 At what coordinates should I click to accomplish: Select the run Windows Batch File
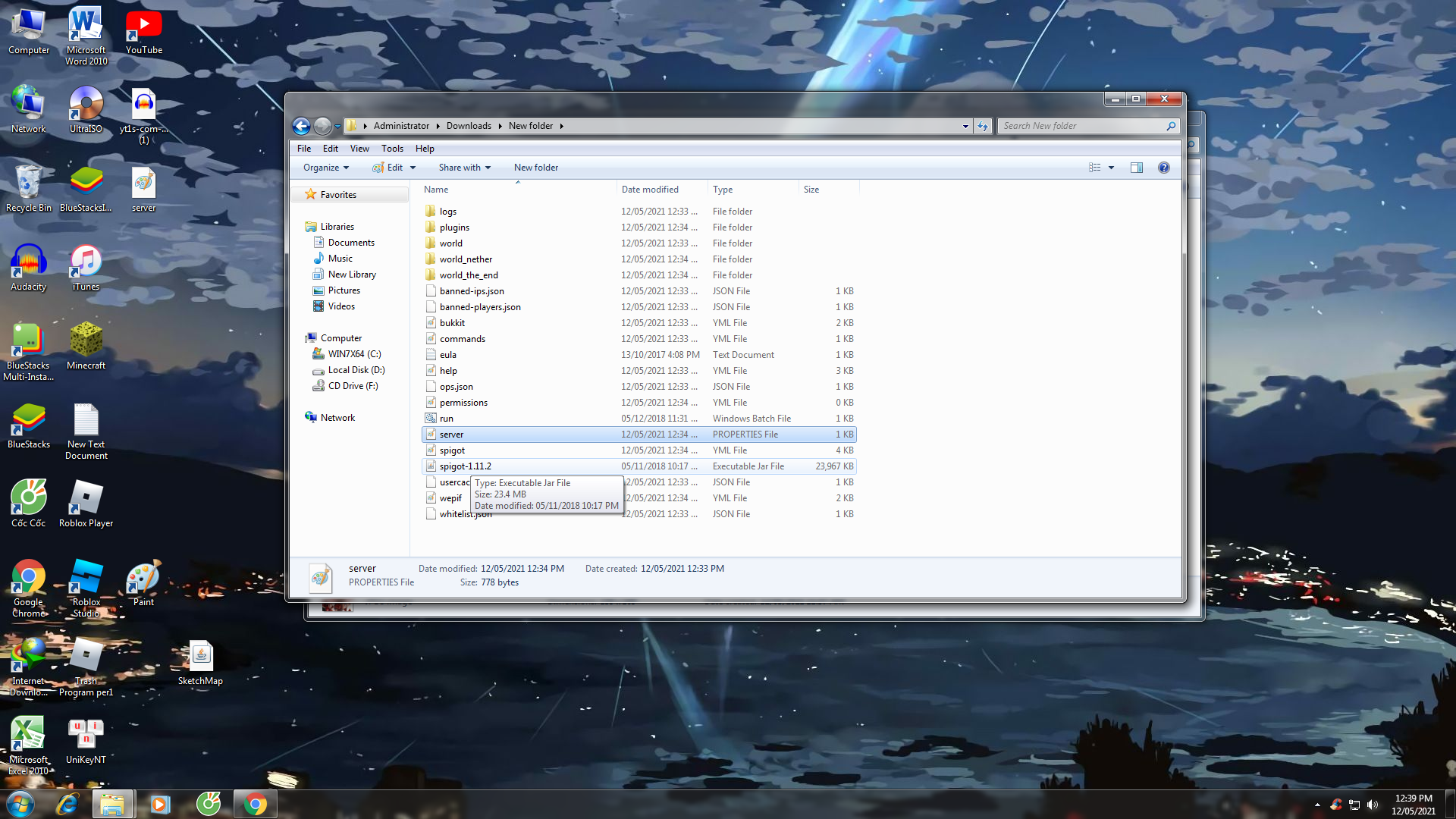446,419
